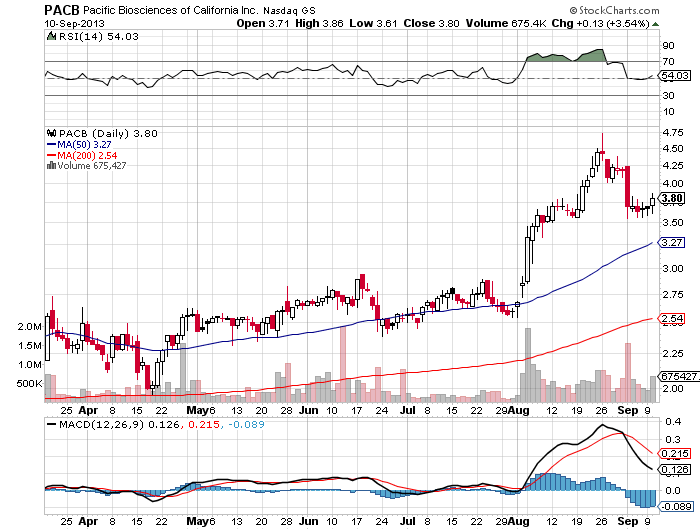This screenshot has height=530, width=700.
Task: Click the 2.25 price axis label
Action: 673,354
